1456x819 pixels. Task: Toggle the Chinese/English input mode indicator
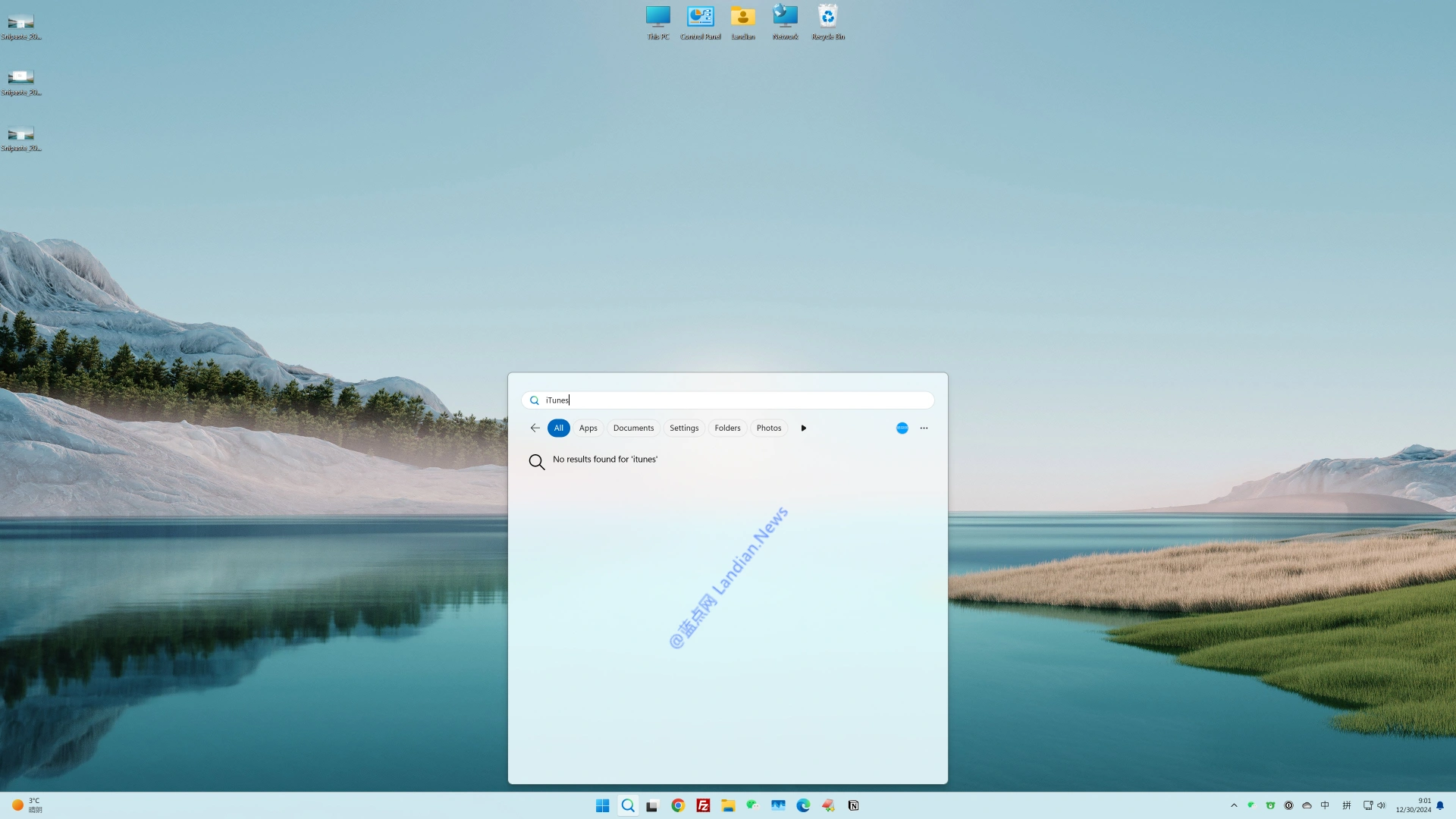(1325, 805)
